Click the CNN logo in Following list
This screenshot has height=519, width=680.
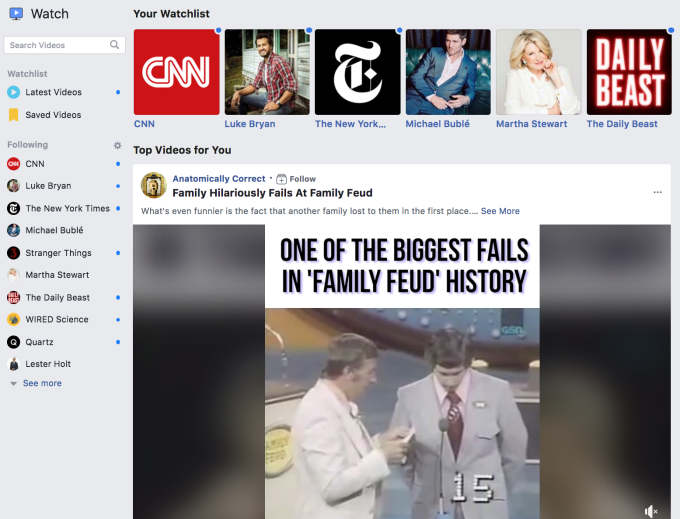click(x=14, y=164)
